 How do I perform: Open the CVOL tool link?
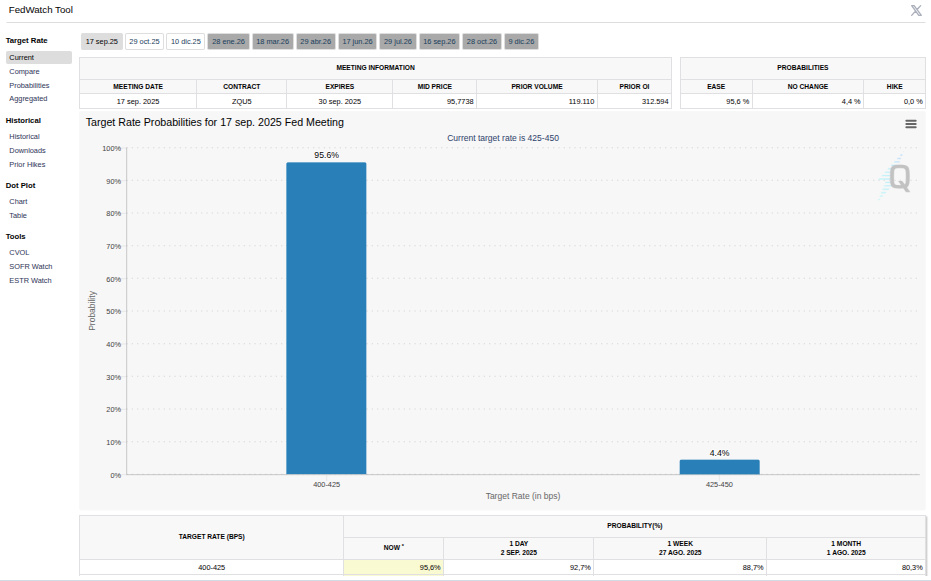pos(19,253)
